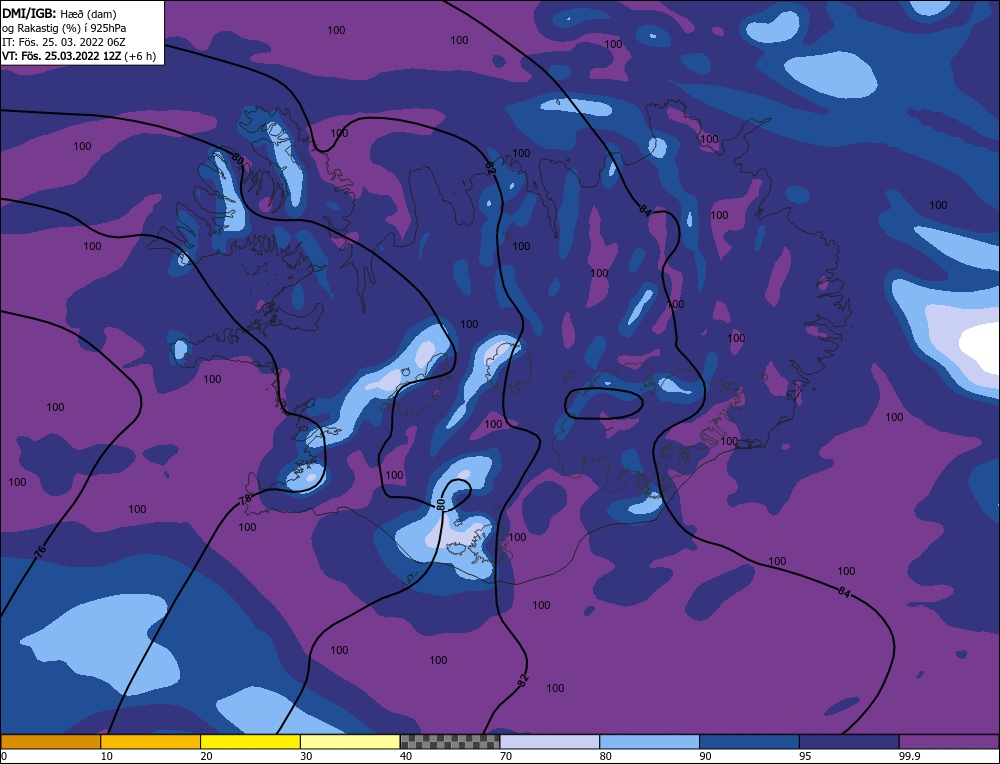Click the "78" height contour label
This screenshot has height=764, width=1000.
click(x=246, y=500)
